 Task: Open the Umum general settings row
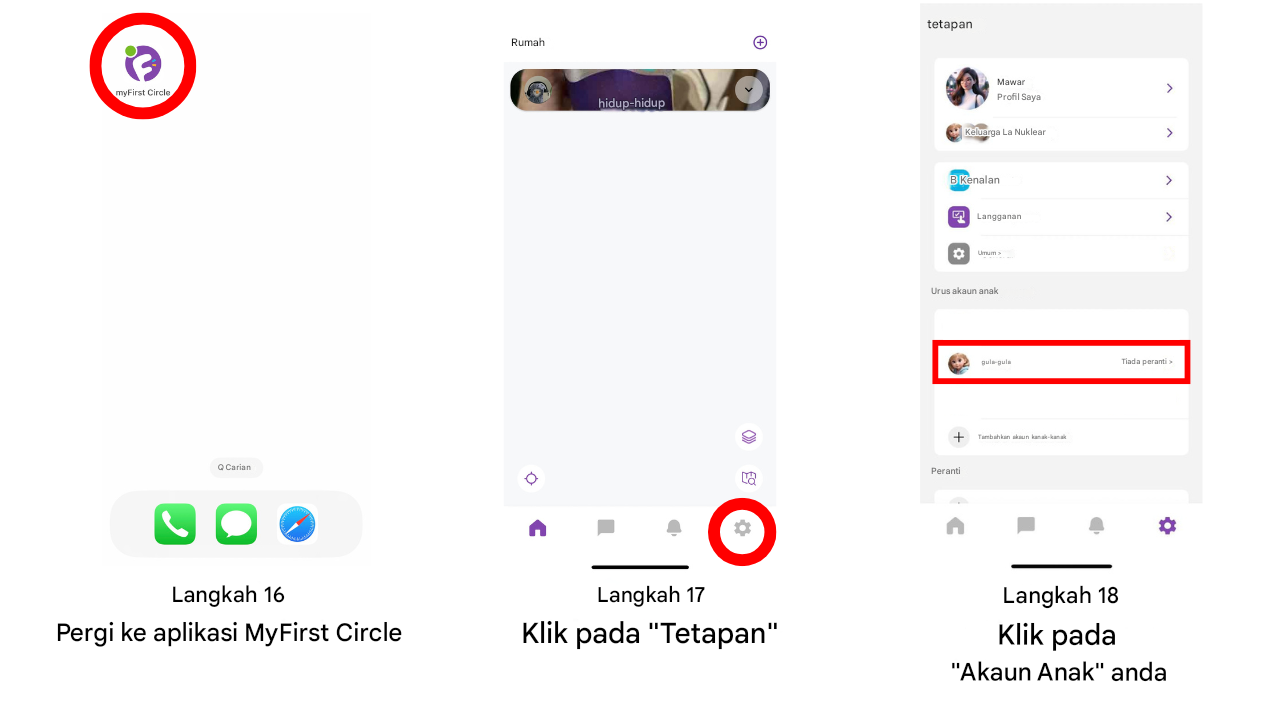1060,254
